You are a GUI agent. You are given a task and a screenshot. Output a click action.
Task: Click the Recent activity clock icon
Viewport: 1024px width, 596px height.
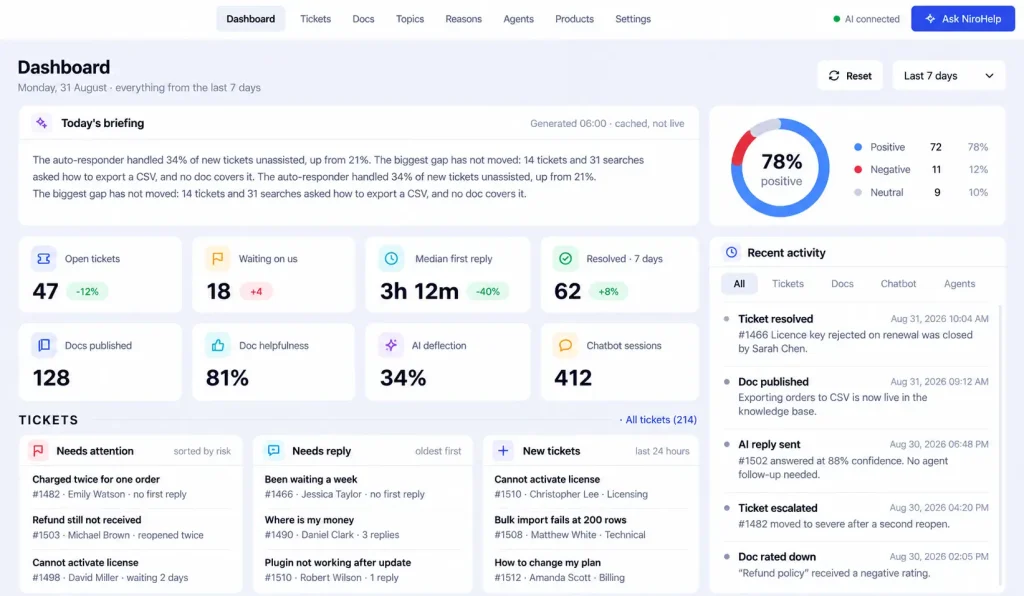(x=731, y=252)
